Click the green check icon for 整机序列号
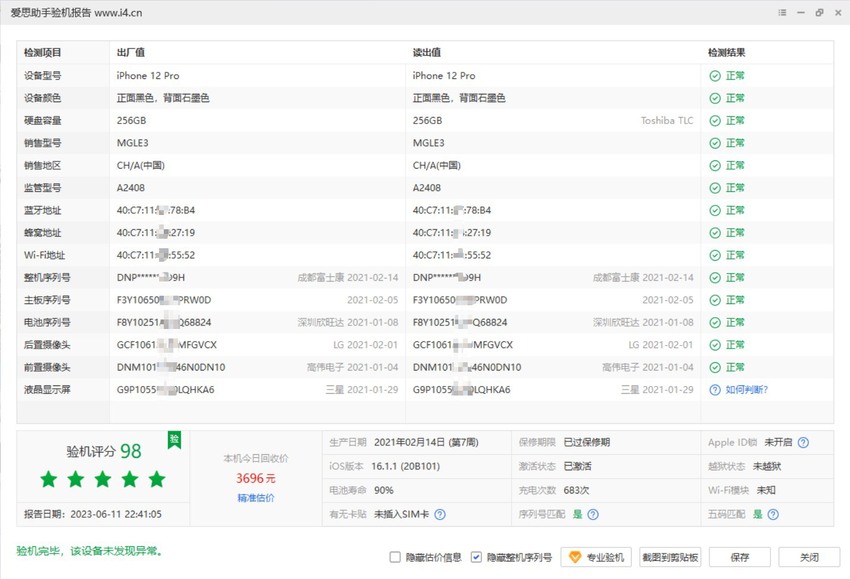The width and height of the screenshot is (850, 579). 715,278
